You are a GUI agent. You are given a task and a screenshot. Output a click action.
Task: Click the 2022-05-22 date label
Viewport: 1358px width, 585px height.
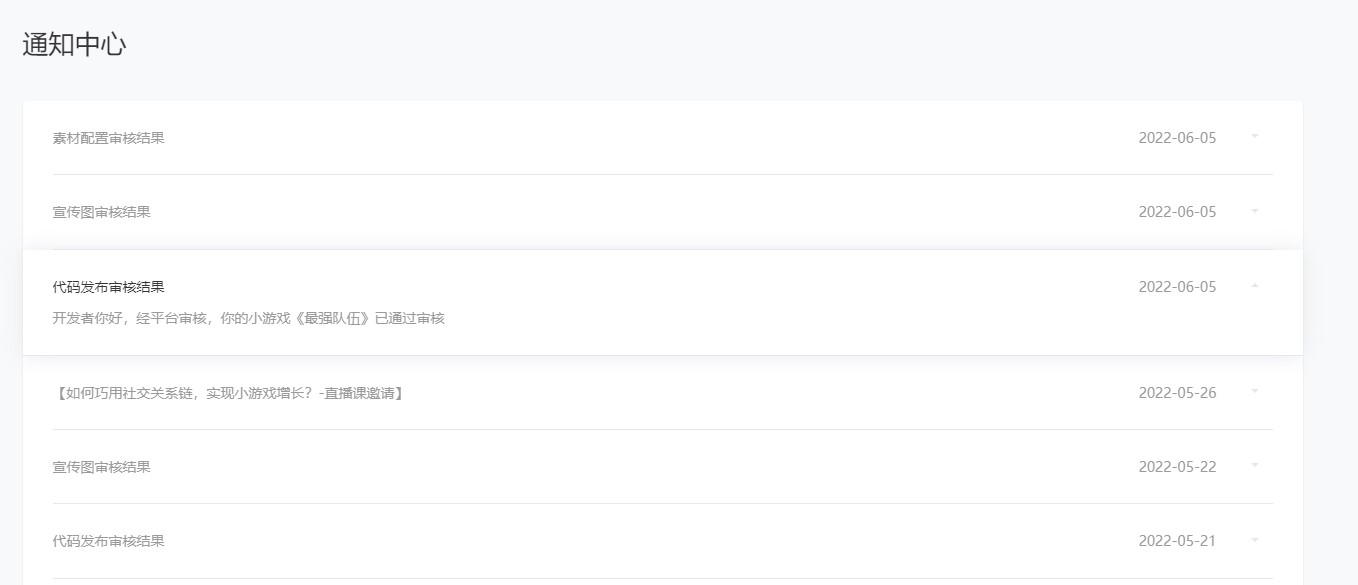1177,467
